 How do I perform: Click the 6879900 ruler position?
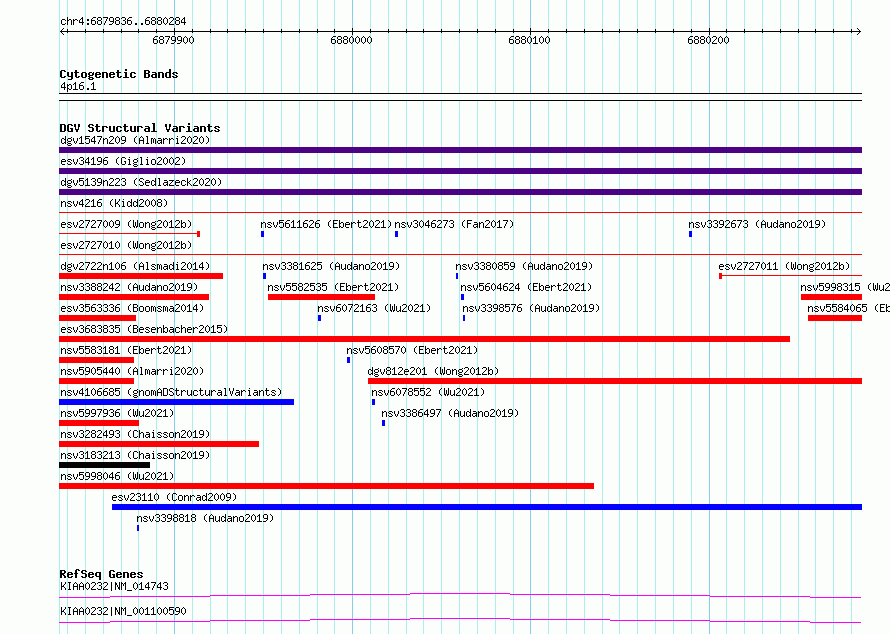point(173,40)
